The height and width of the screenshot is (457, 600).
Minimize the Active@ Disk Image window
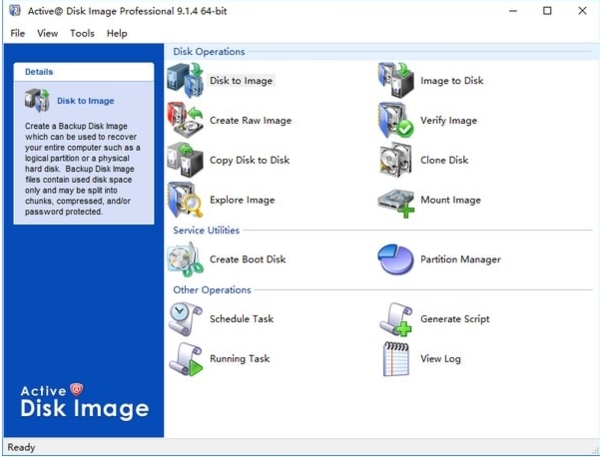pyautogui.click(x=513, y=11)
